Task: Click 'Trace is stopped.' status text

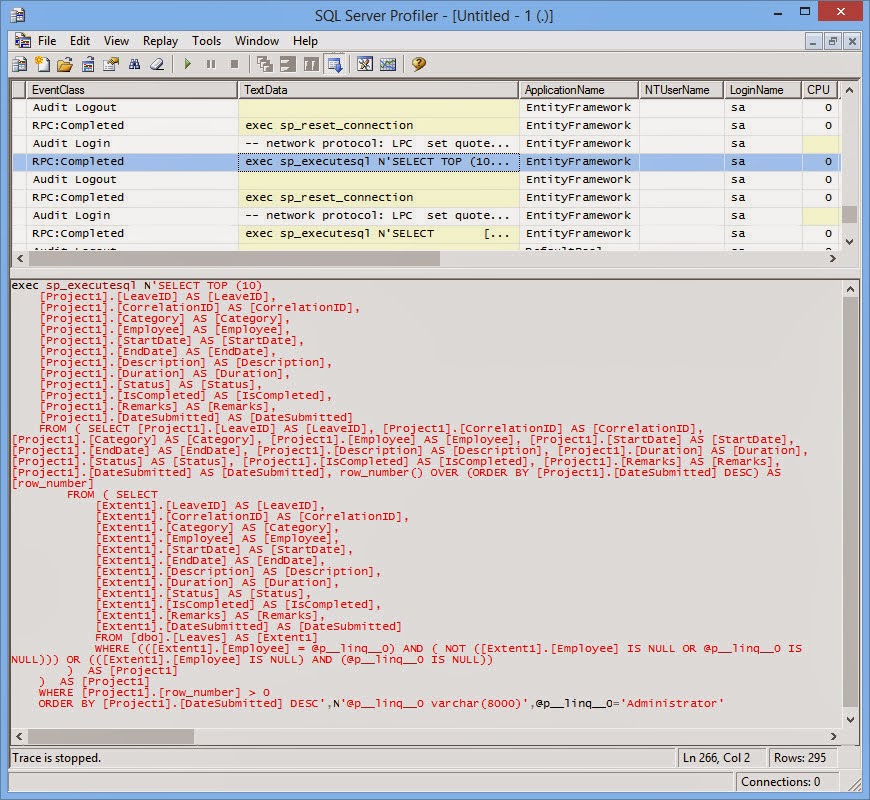Action: pyautogui.click(x=57, y=758)
